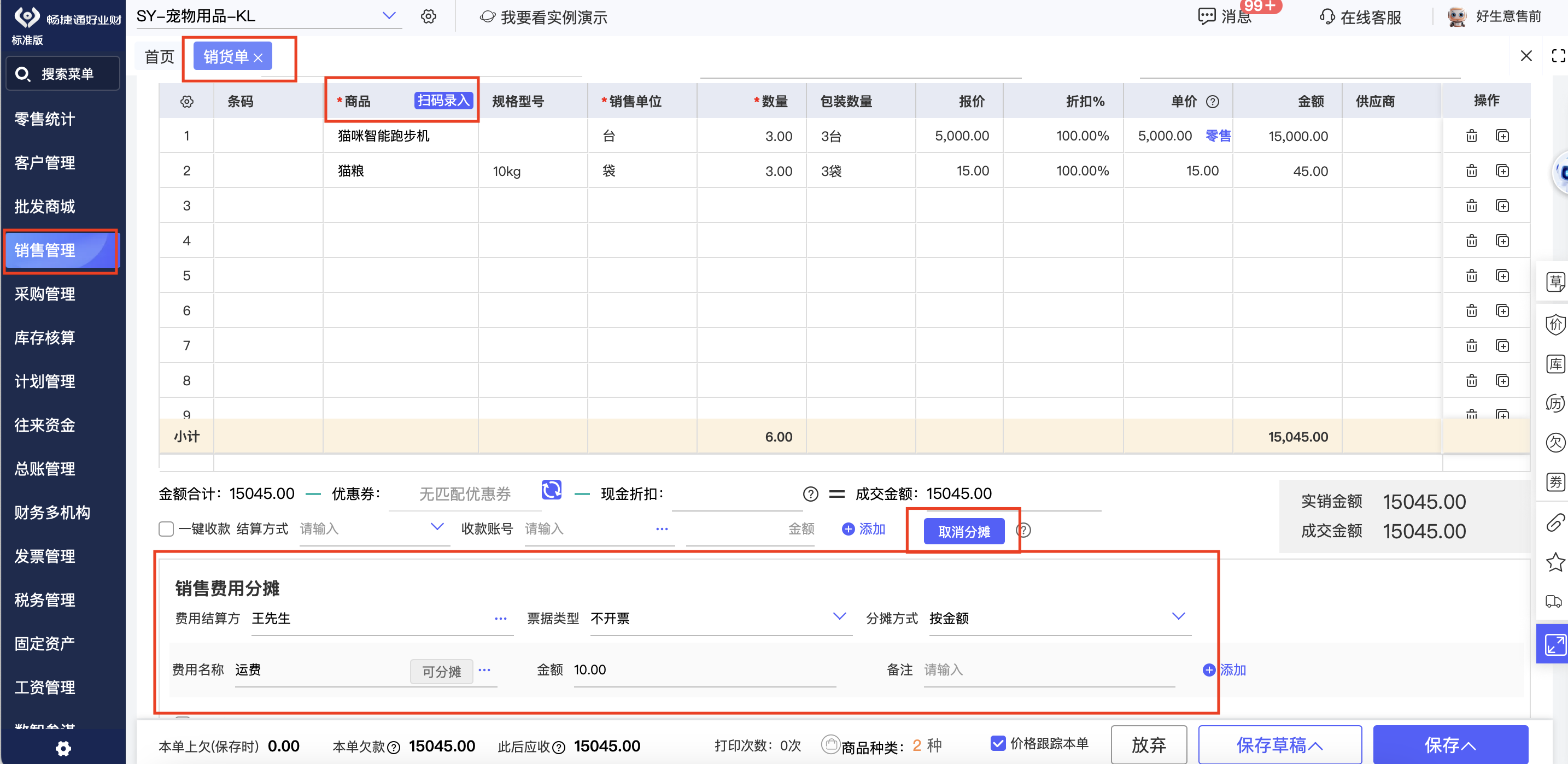The width and height of the screenshot is (1568, 764).
Task: Click the blue expand panel icon
Action: [x=1555, y=645]
